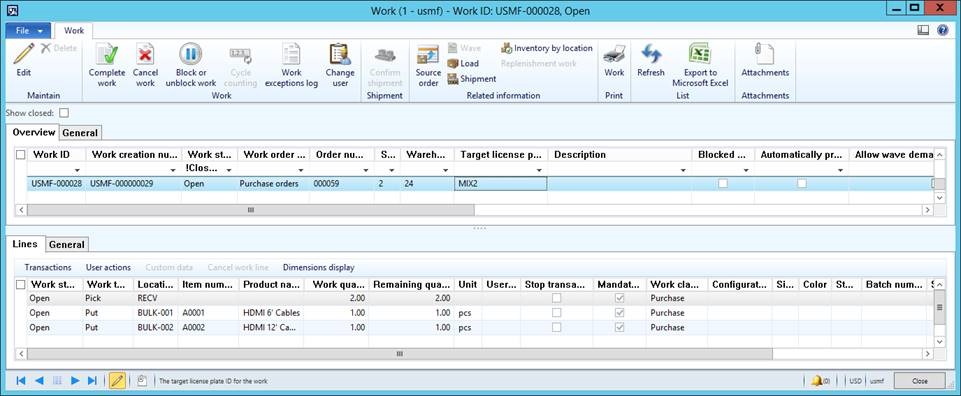The width and height of the screenshot is (961, 396).
Task: Click usmf company in status bar
Action: pos(876,381)
